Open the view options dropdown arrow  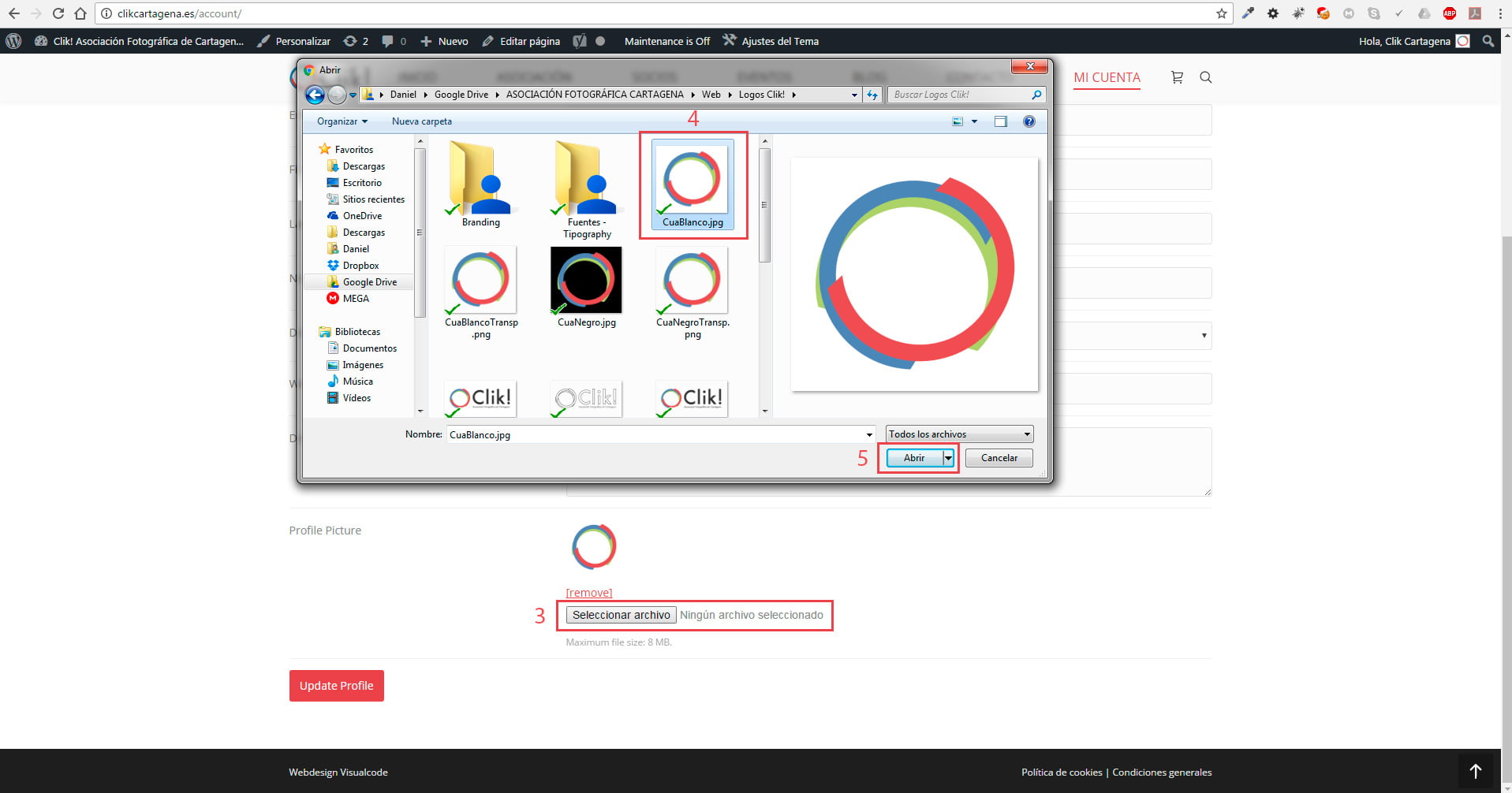tap(974, 121)
